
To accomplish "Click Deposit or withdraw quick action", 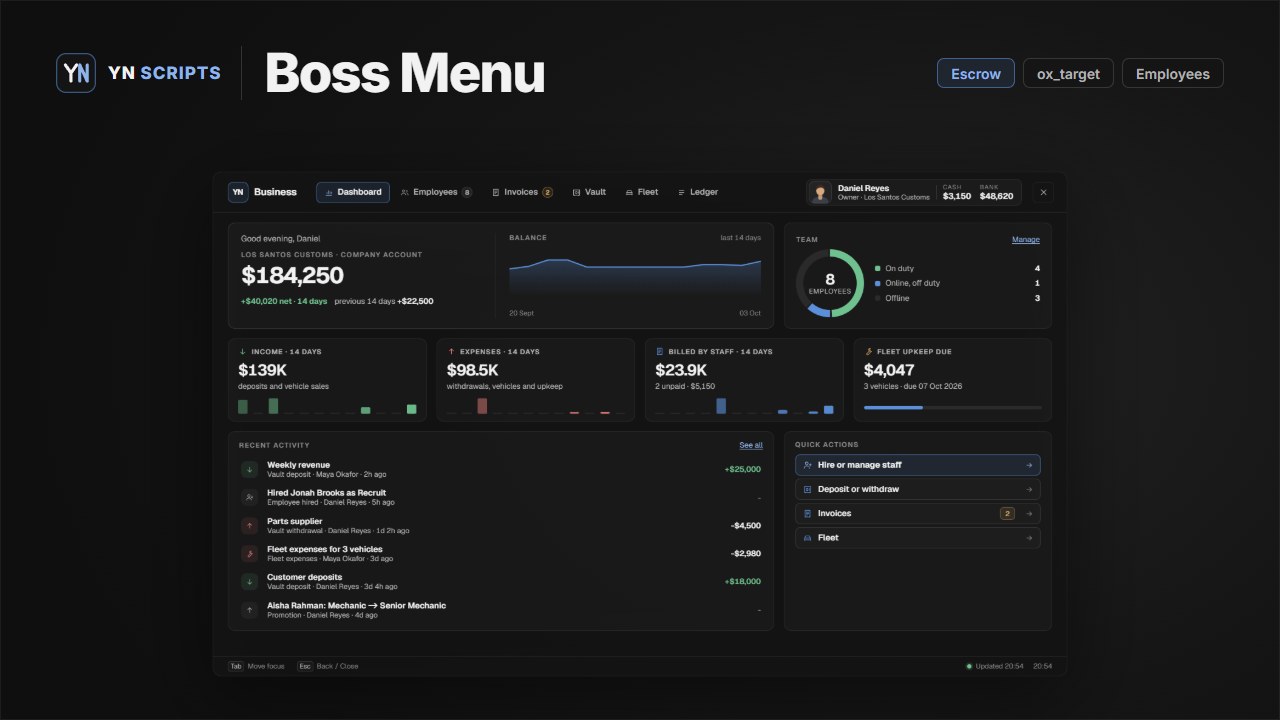I will click(918, 489).
